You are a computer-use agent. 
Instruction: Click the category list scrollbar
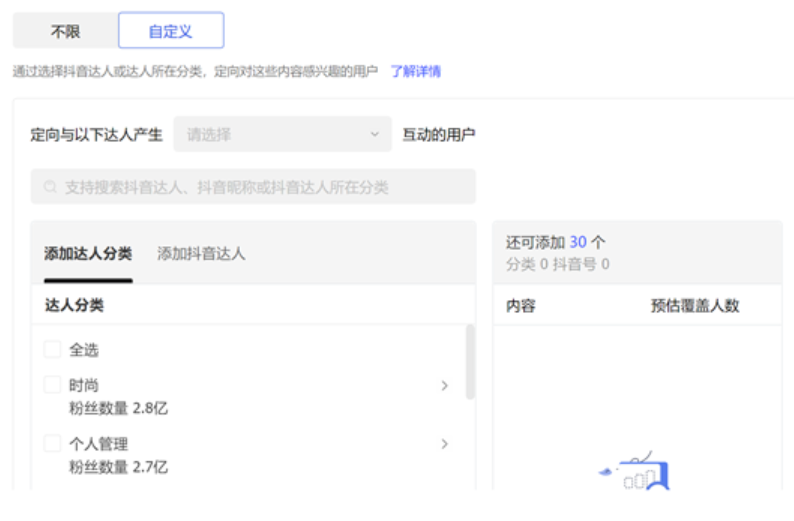point(470,362)
